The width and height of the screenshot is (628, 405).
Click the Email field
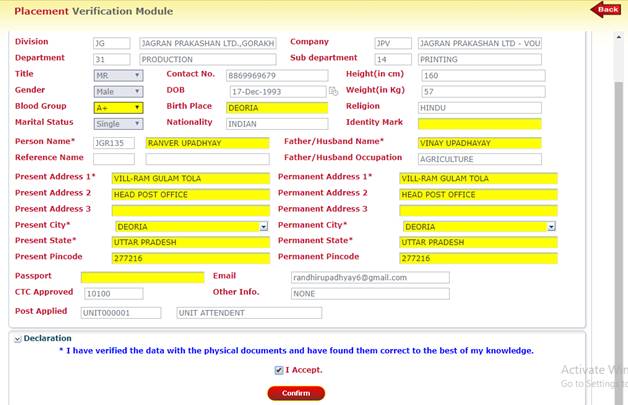pyautogui.click(x=370, y=277)
